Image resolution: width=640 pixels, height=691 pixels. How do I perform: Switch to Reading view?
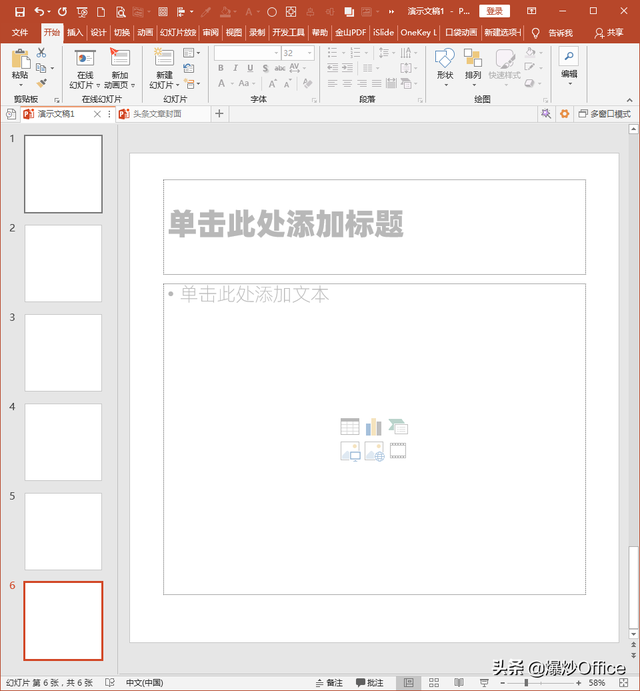pyautogui.click(x=459, y=683)
